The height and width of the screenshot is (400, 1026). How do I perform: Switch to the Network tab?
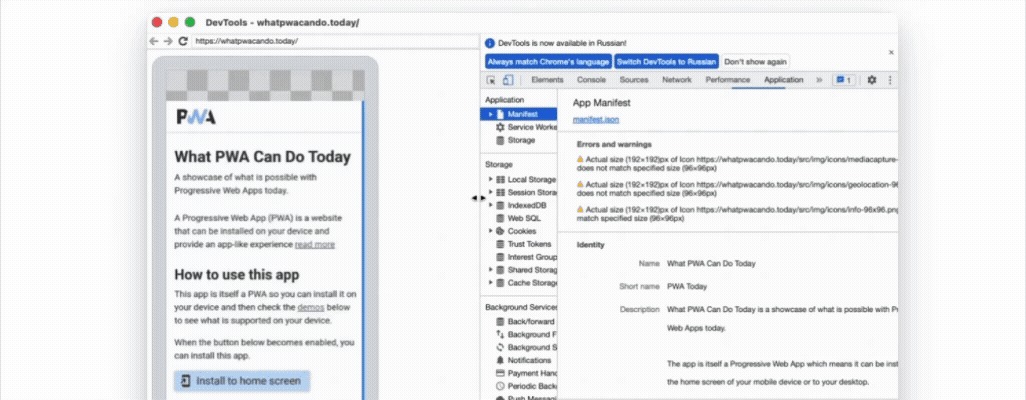(x=677, y=80)
